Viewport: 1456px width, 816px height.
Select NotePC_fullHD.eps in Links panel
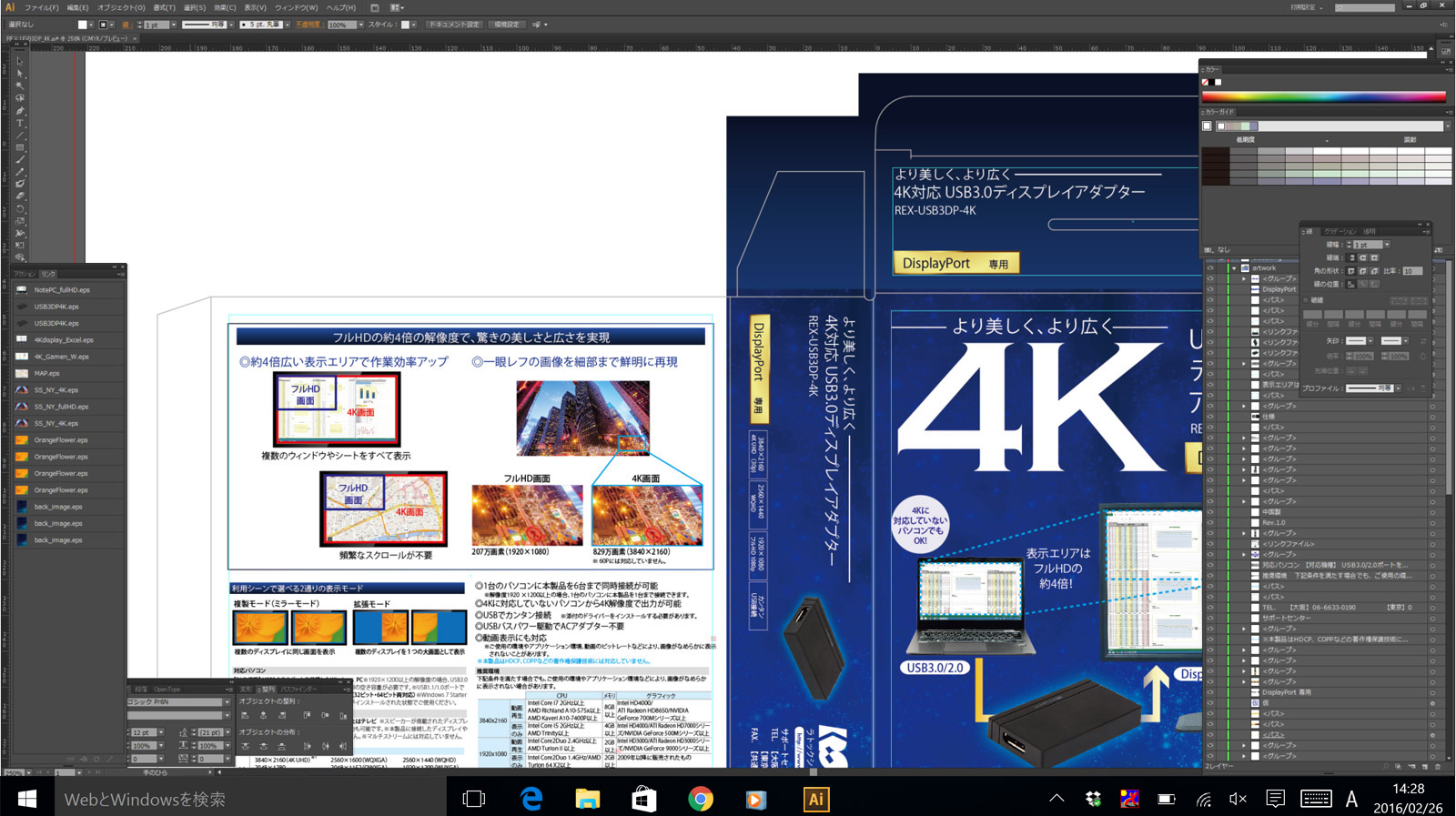coord(69,290)
